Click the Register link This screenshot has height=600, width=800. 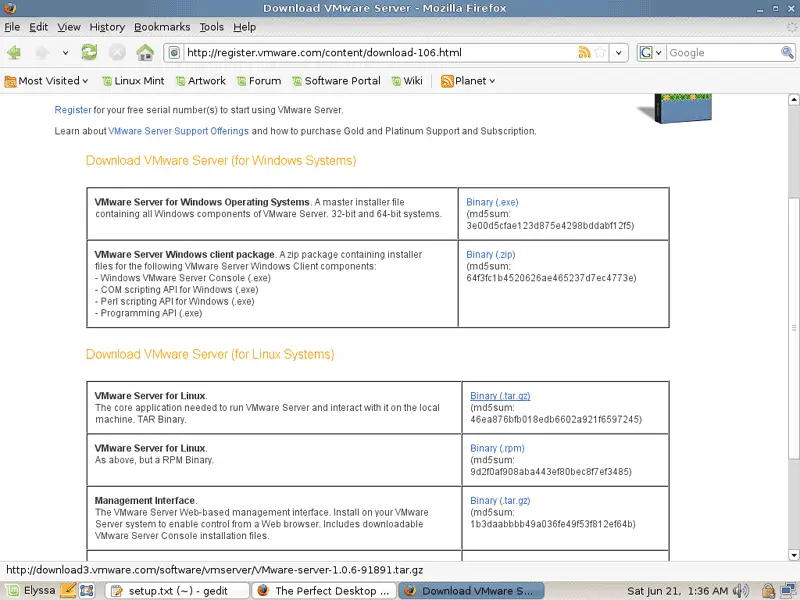click(x=73, y=110)
